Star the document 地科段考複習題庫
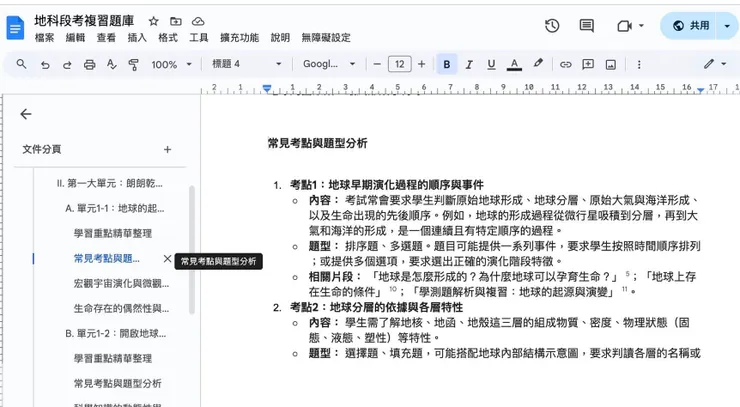Image resolution: width=740 pixels, height=407 pixels. (153, 21)
